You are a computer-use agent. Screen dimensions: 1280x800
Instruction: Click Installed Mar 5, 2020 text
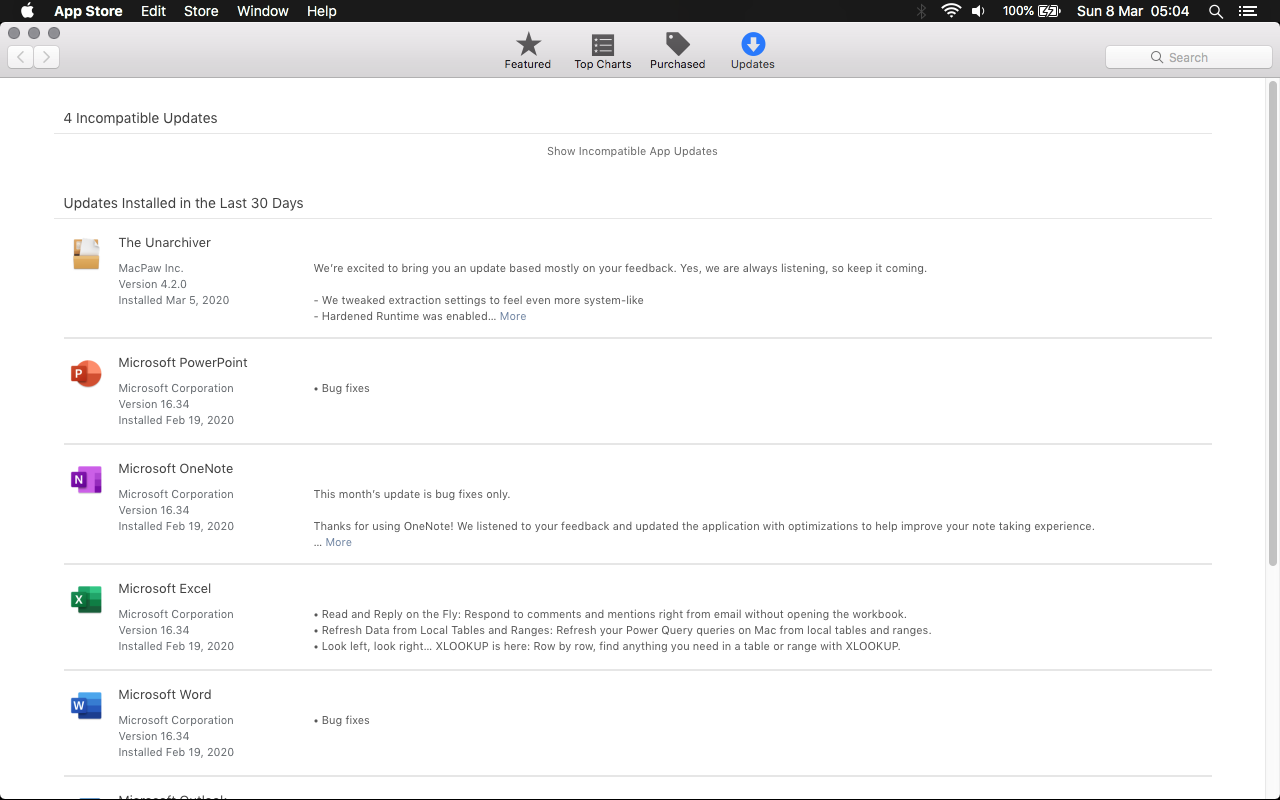(174, 300)
